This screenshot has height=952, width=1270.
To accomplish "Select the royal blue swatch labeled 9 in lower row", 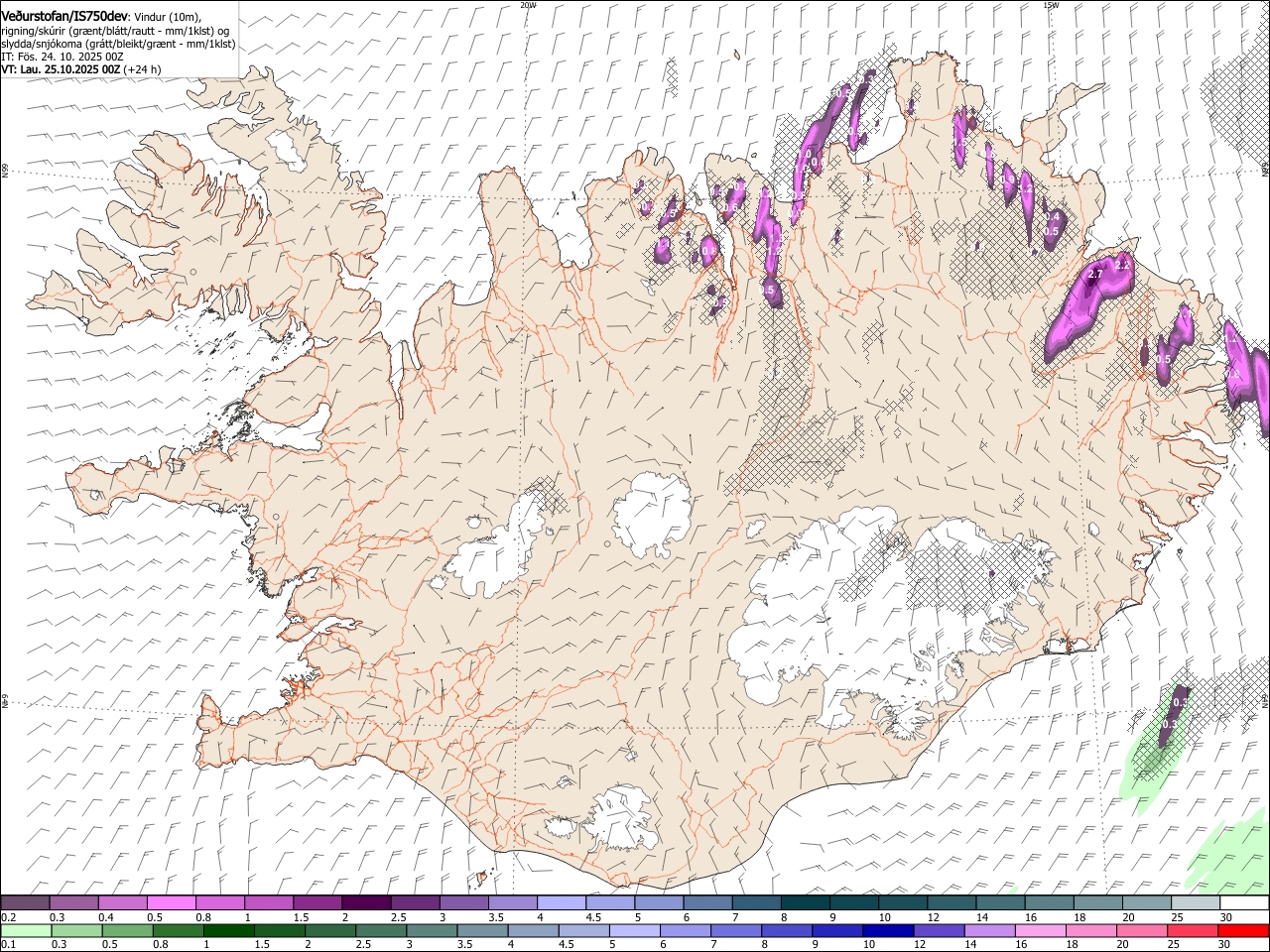I will [836, 930].
